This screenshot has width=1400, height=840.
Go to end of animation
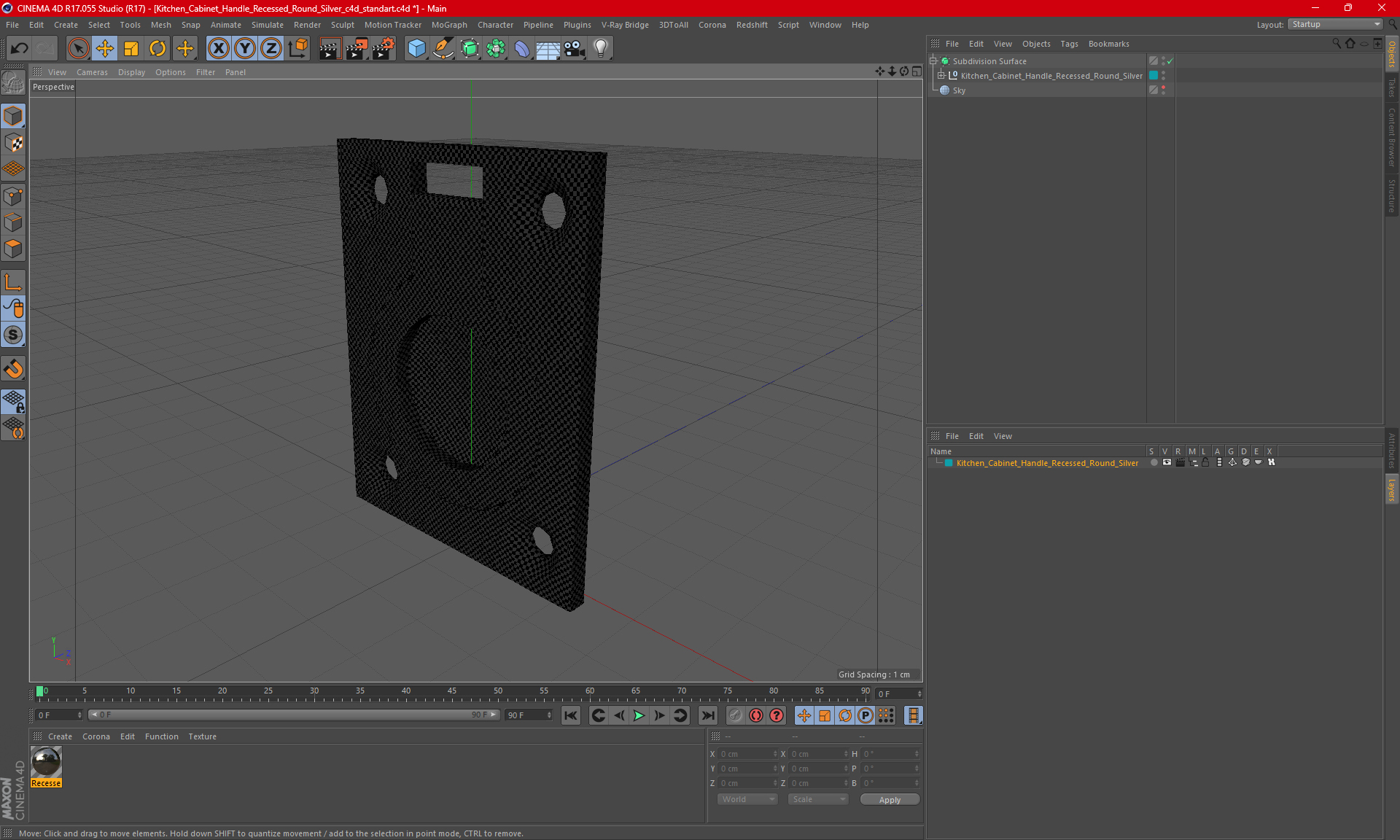[707, 715]
